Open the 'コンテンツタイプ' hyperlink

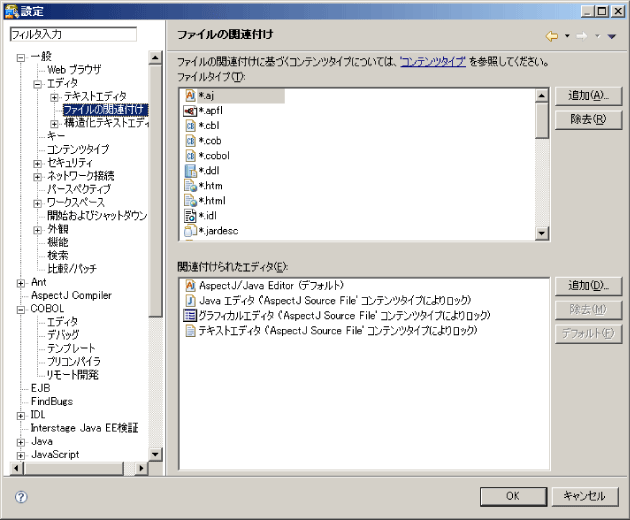pyautogui.click(x=433, y=62)
